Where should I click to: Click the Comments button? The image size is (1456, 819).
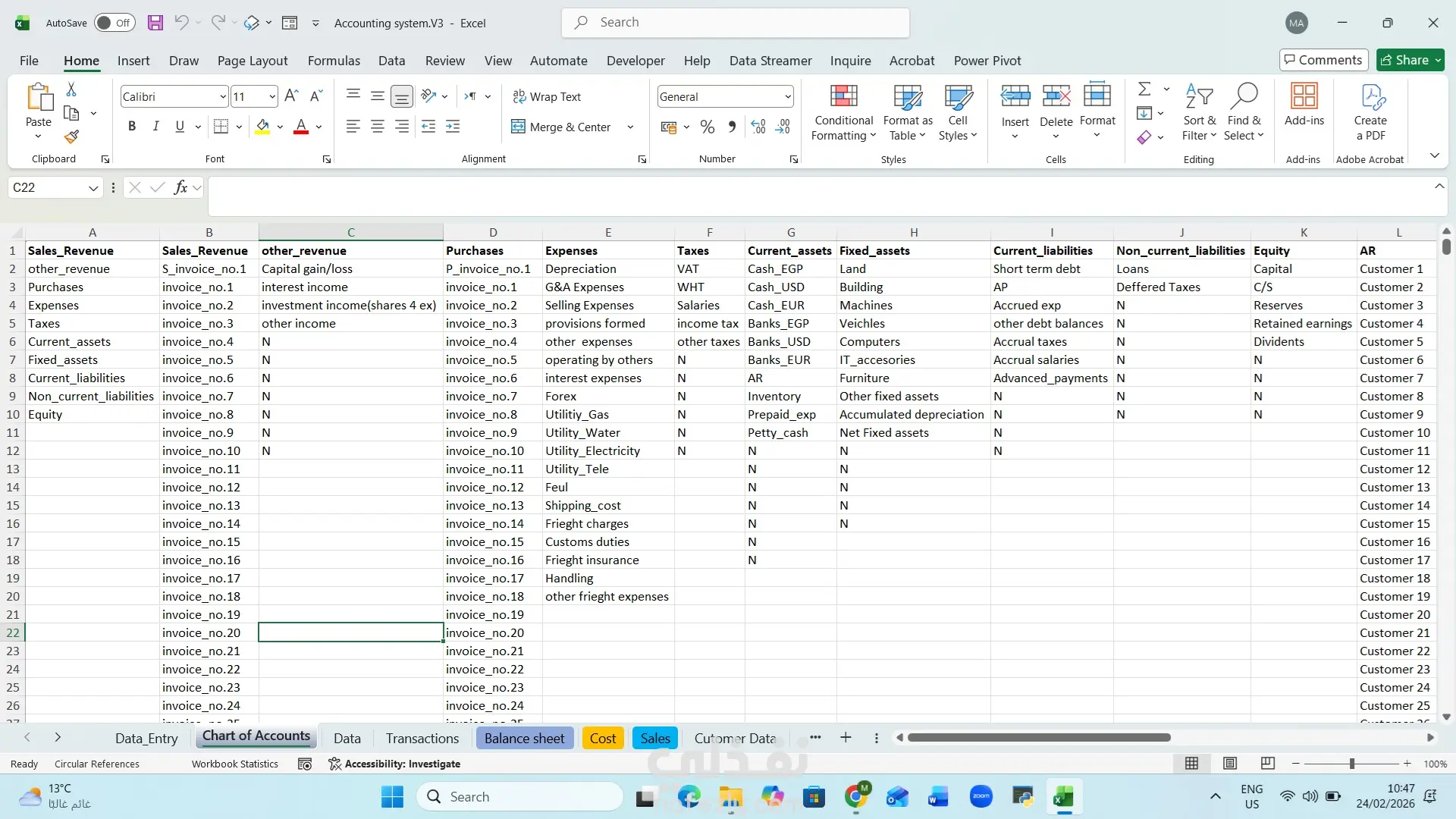(x=1323, y=60)
